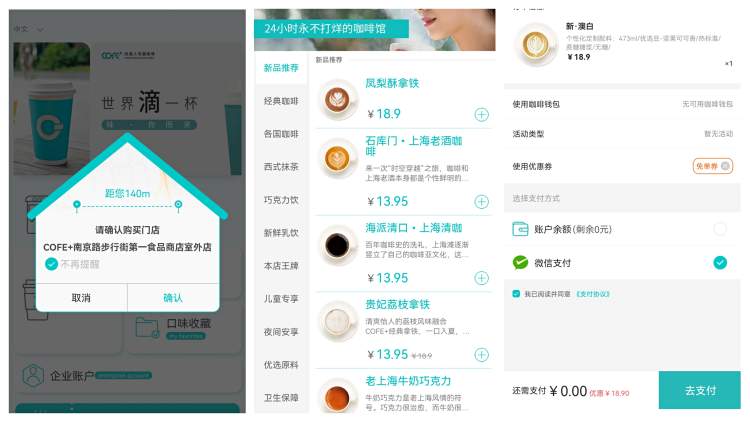This screenshot has width=750, height=422.
Task: Tap the 账户余额 wallet icon
Action: (x=520, y=229)
